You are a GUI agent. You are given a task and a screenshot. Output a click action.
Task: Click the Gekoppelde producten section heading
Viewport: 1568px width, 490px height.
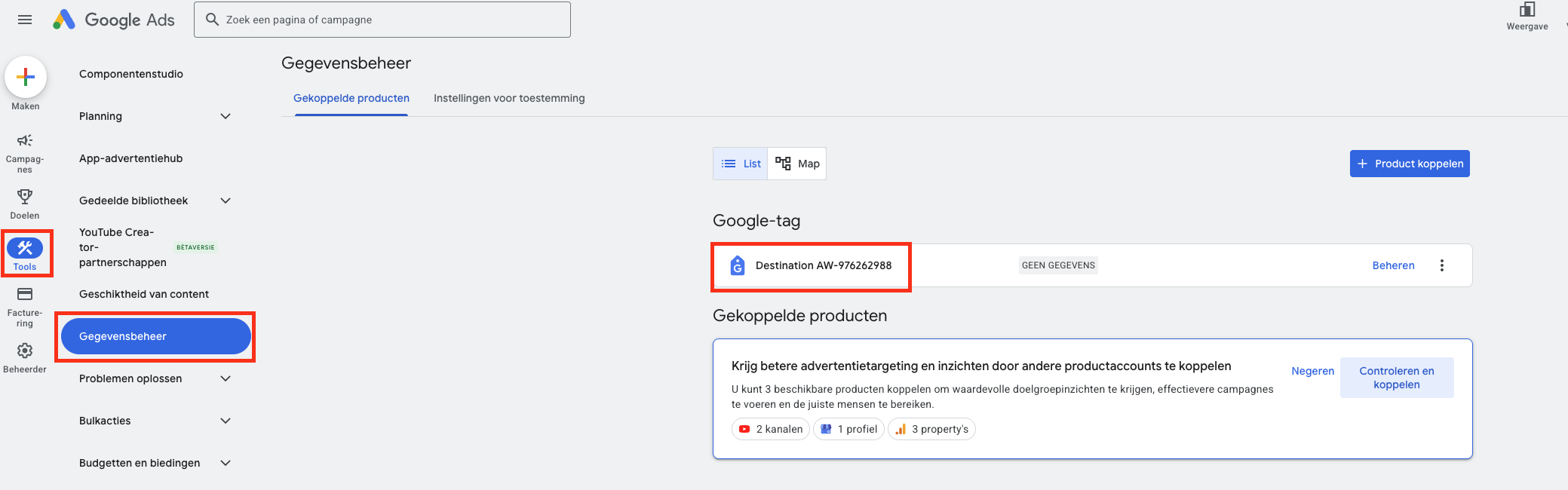click(x=799, y=316)
